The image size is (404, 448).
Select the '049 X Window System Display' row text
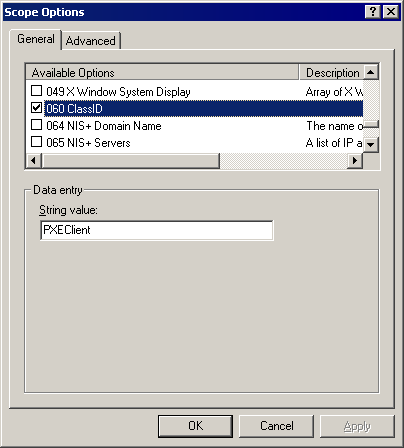118,92
